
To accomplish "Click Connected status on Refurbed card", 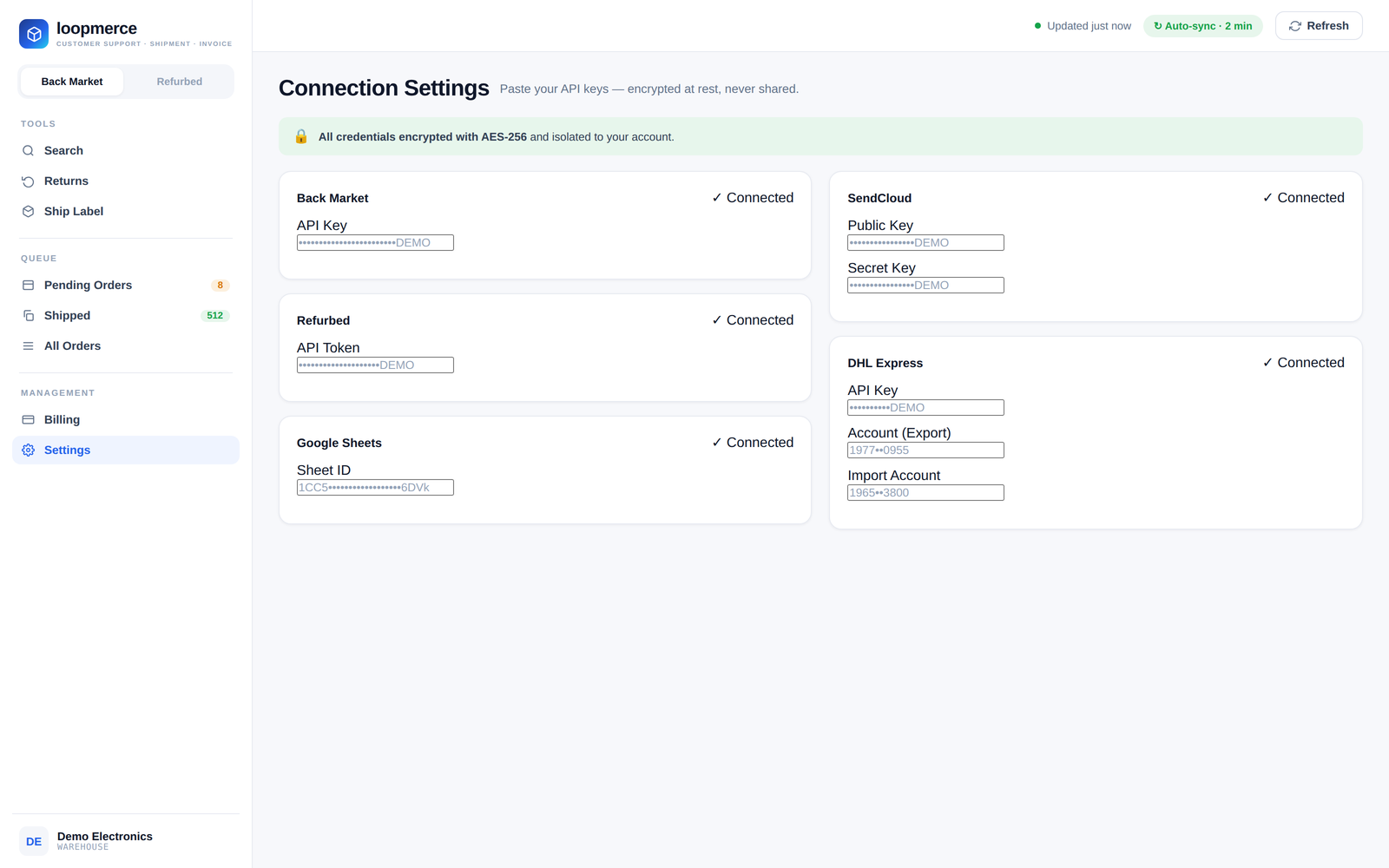I will (x=753, y=320).
